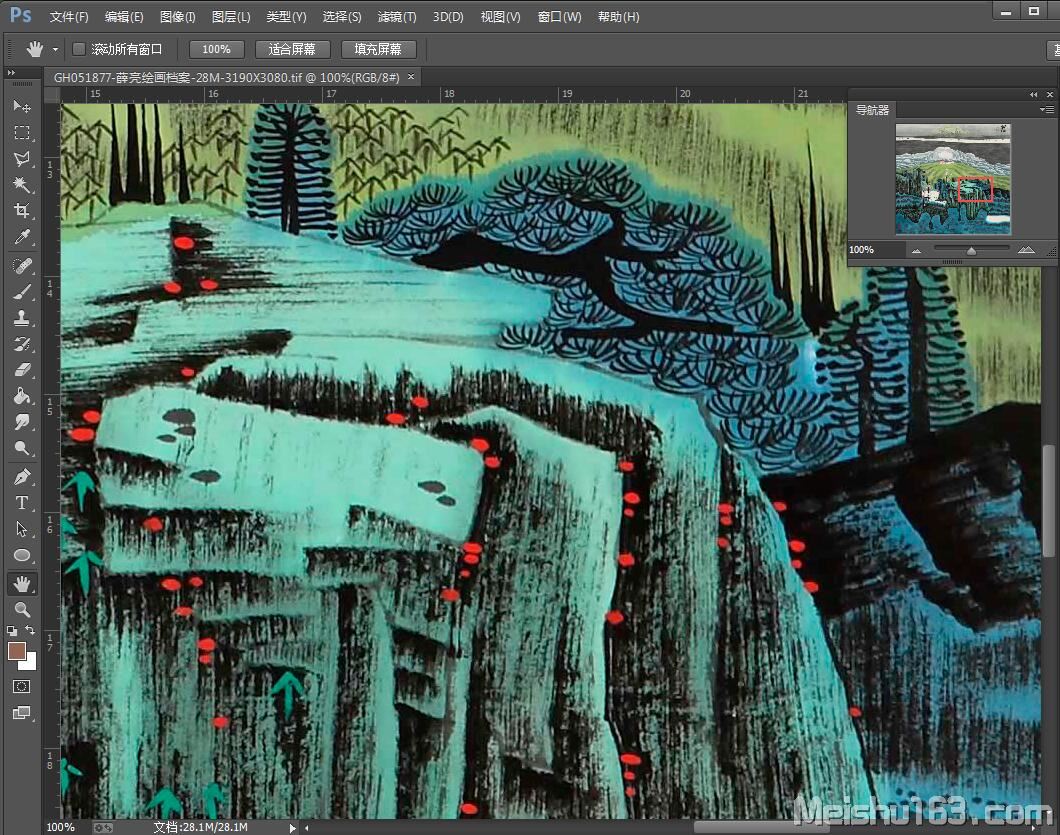Image resolution: width=1060 pixels, height=835 pixels.
Task: Click the Navigator zoom in icon
Action: click(1026, 250)
